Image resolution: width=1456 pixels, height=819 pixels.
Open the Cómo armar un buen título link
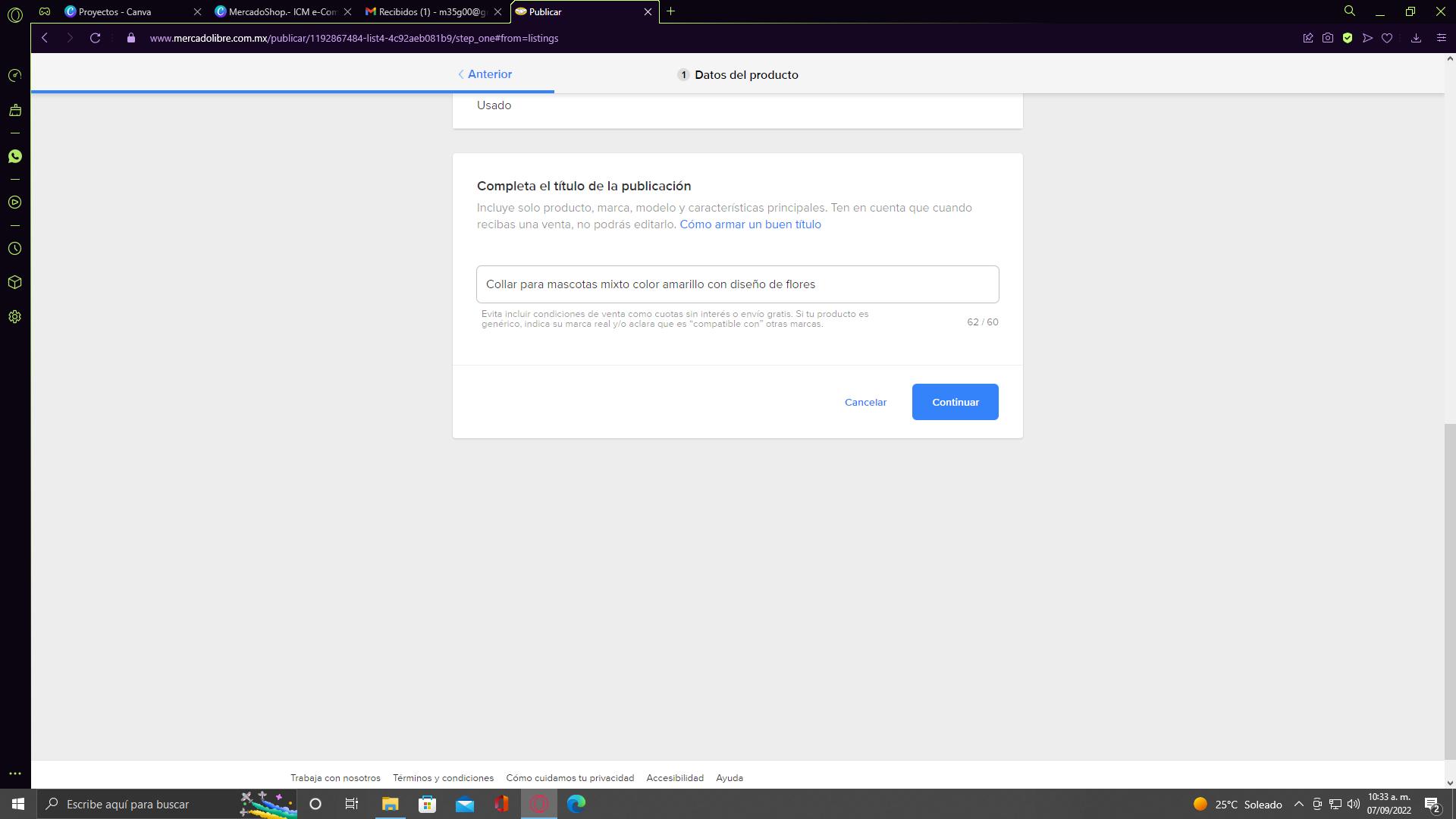click(x=750, y=224)
